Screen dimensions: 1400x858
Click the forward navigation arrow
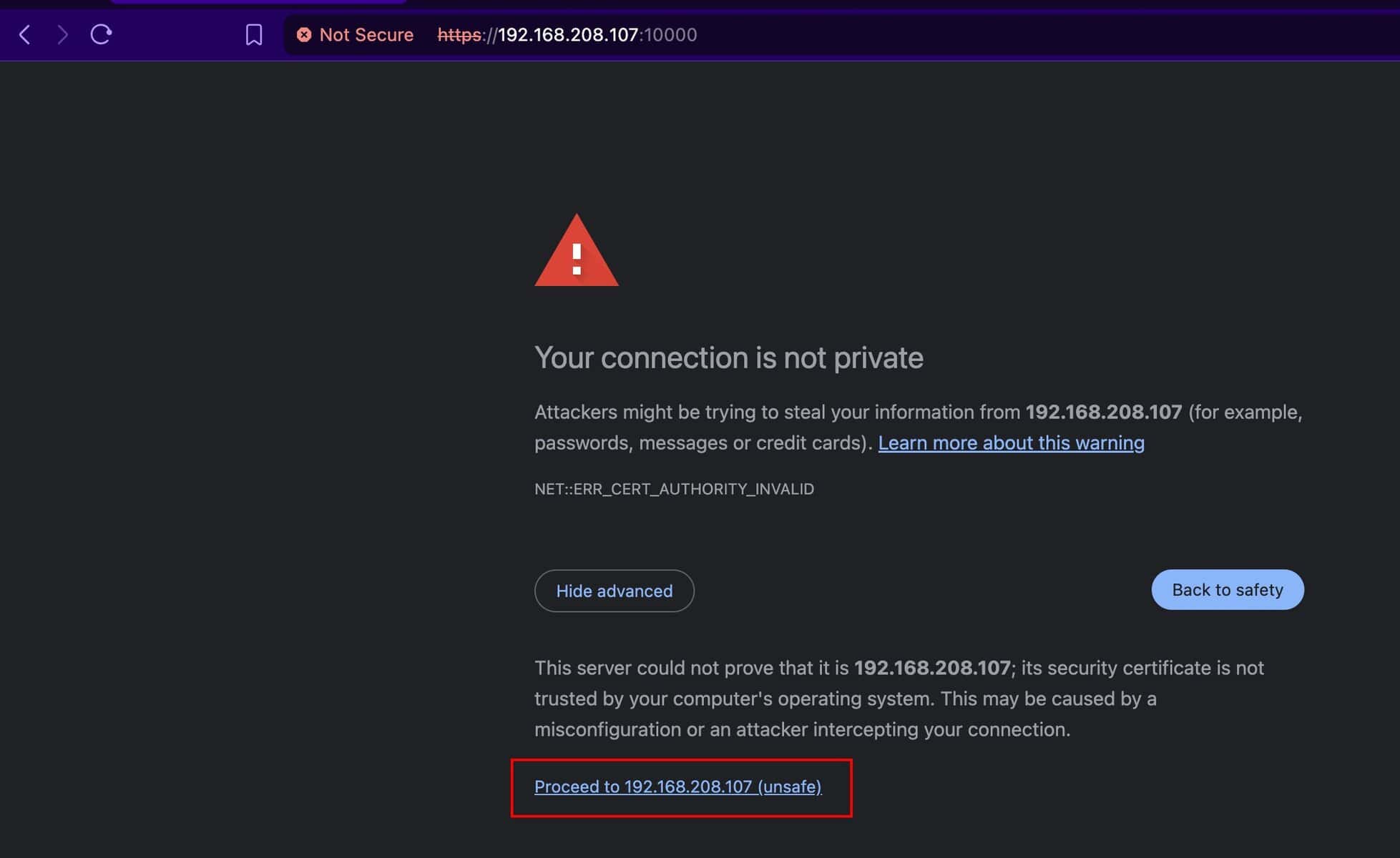coord(63,34)
